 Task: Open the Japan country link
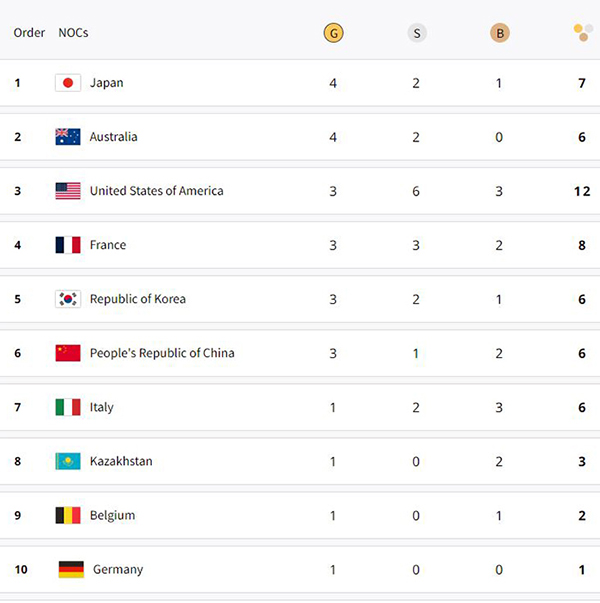pos(107,83)
